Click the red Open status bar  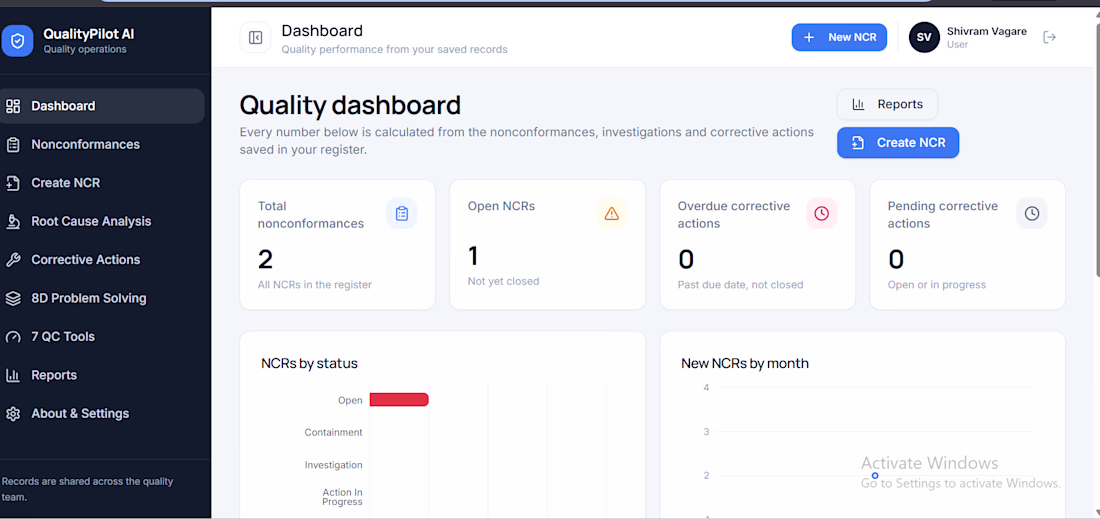pyautogui.click(x=398, y=400)
